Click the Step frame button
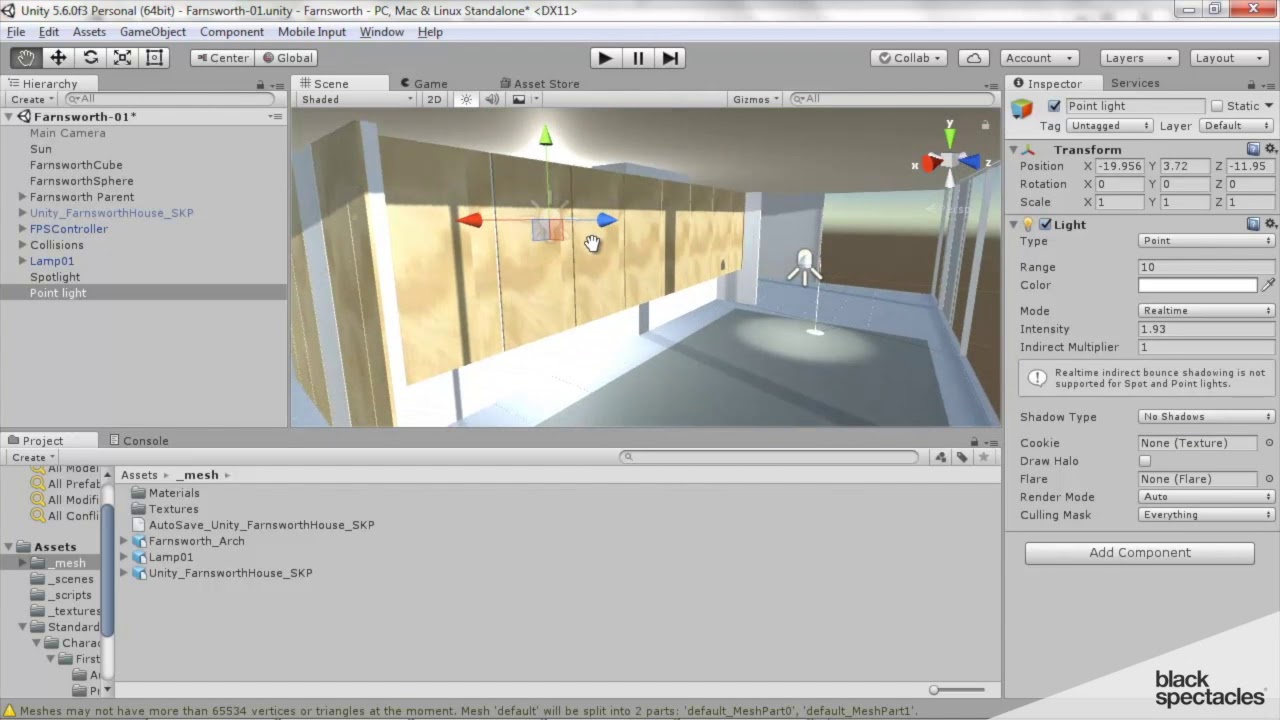This screenshot has height=720, width=1280. point(670,58)
